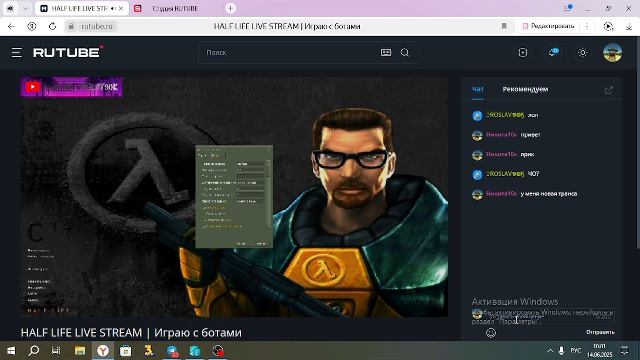Open the RUTUBE hamburger menu
Viewport: 640px width, 360px height.
pyautogui.click(x=17, y=53)
